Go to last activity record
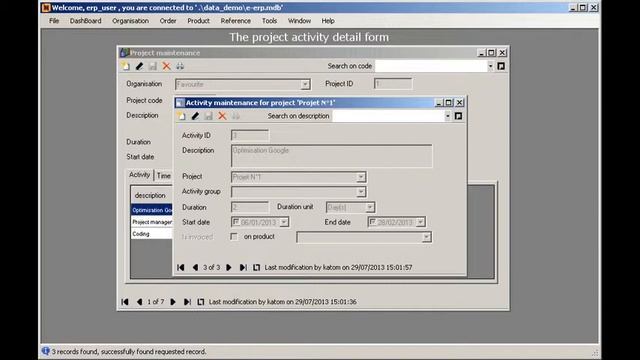640x360 pixels. (243, 267)
